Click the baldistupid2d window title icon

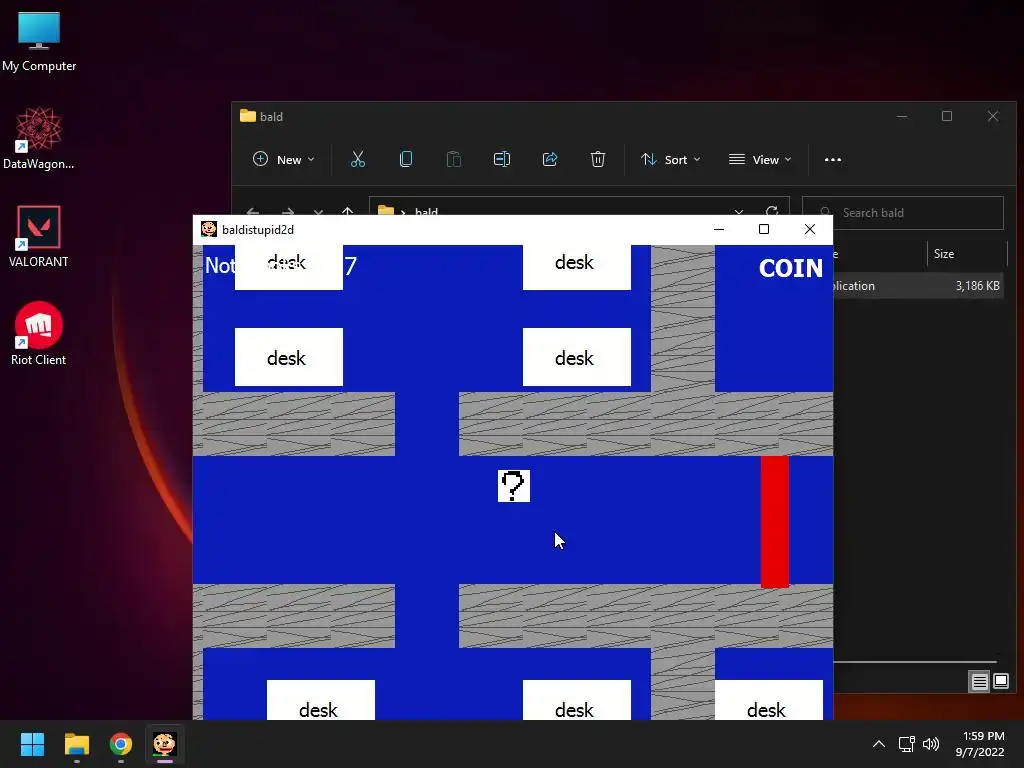click(x=209, y=229)
